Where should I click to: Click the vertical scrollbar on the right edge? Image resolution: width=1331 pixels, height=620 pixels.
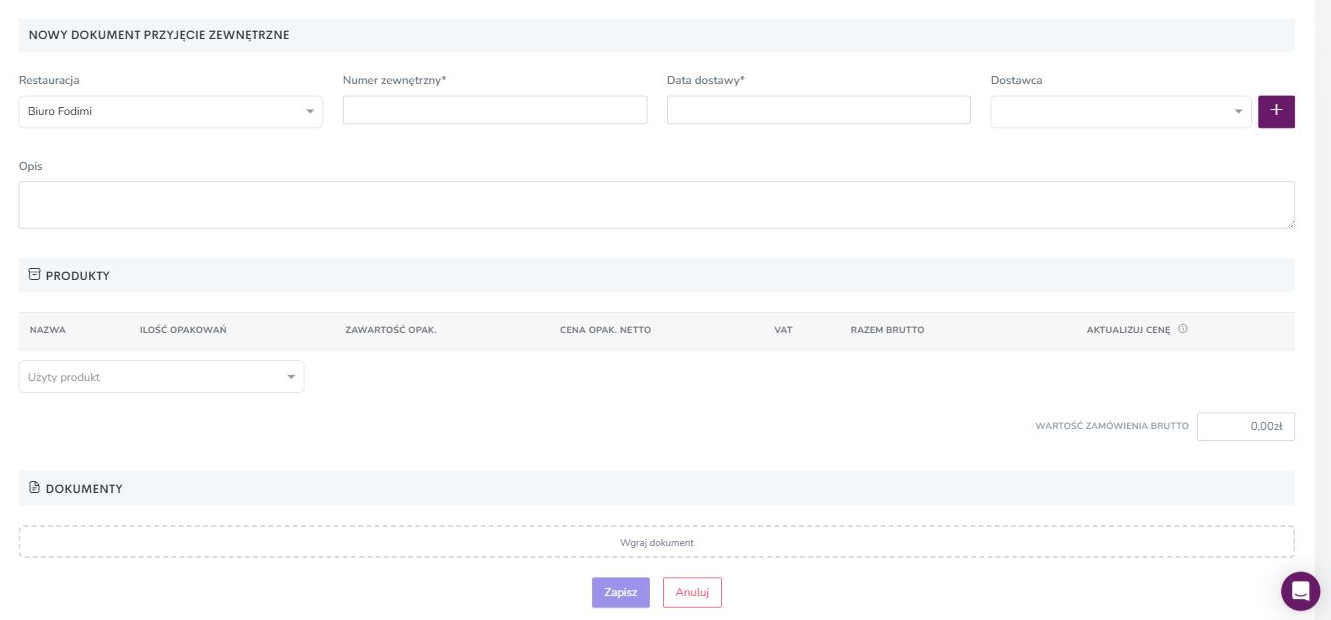1323,310
